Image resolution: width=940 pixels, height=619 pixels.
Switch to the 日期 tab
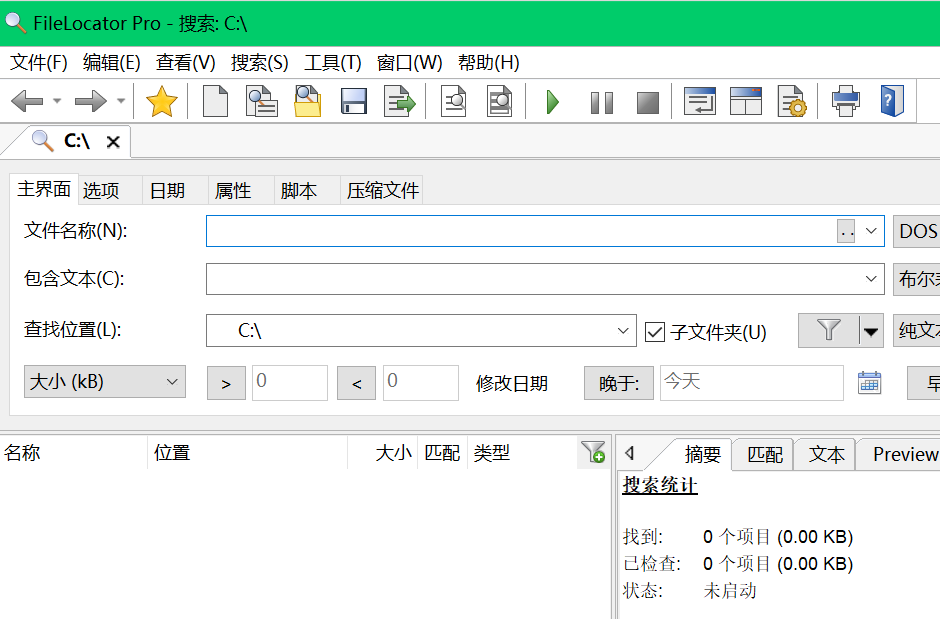point(167,190)
